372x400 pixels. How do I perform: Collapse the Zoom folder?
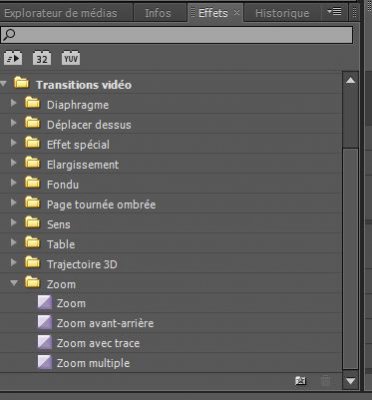point(14,283)
